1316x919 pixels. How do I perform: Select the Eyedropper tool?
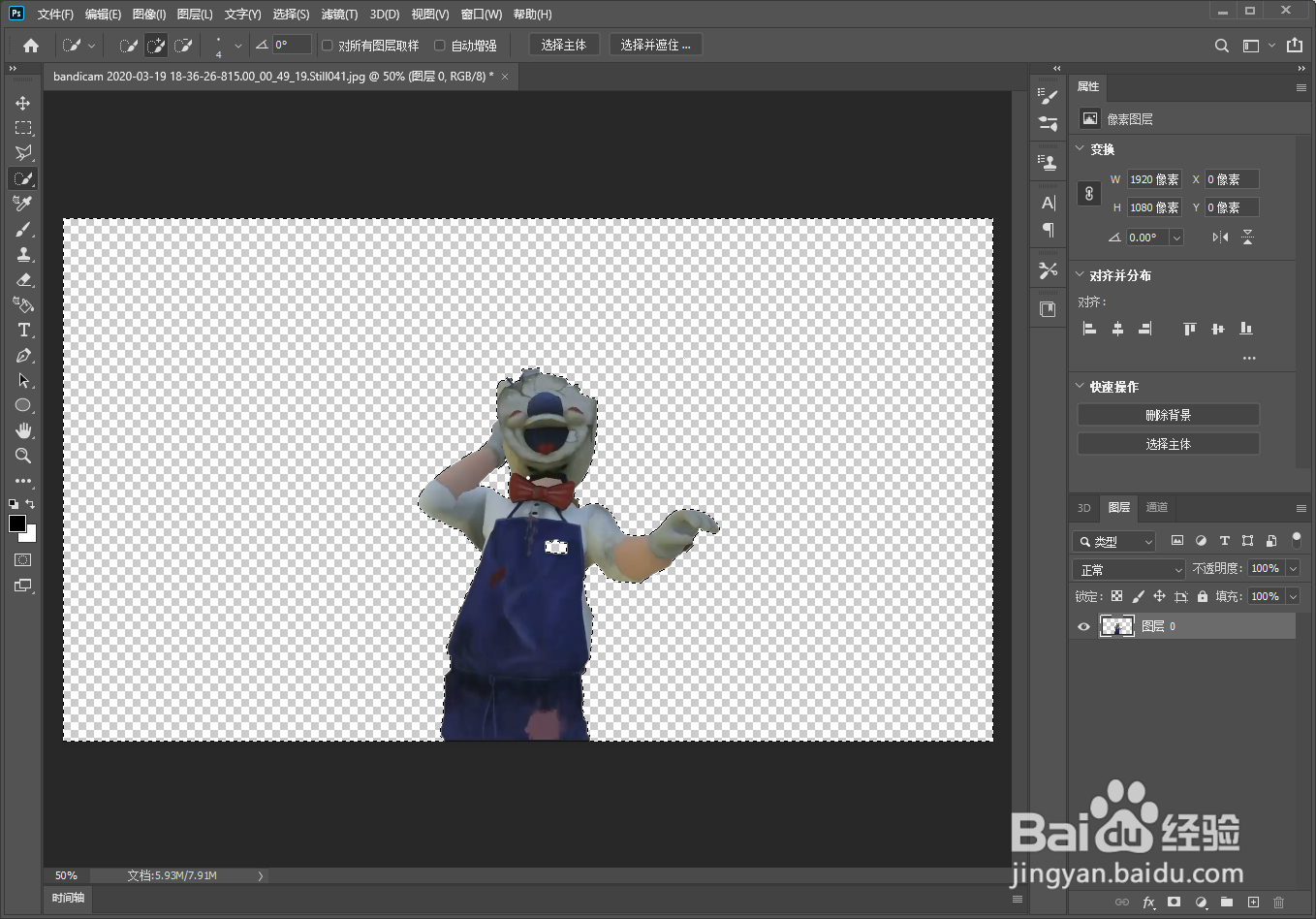pyautogui.click(x=23, y=204)
